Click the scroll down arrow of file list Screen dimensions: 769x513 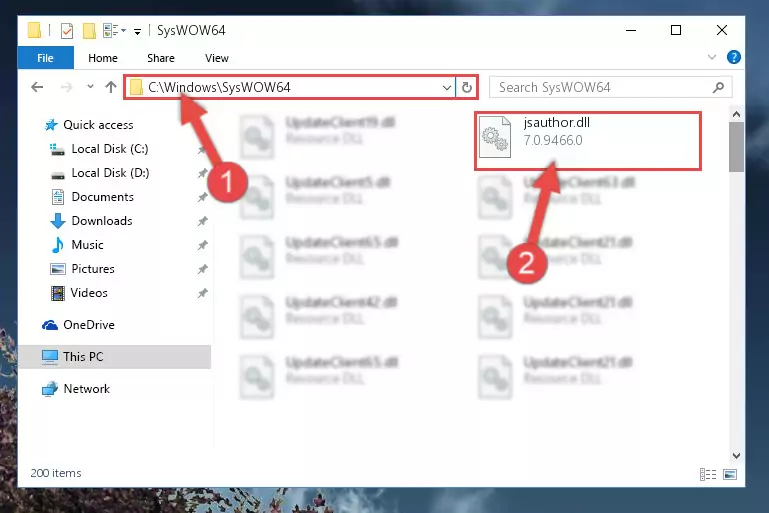(x=736, y=456)
